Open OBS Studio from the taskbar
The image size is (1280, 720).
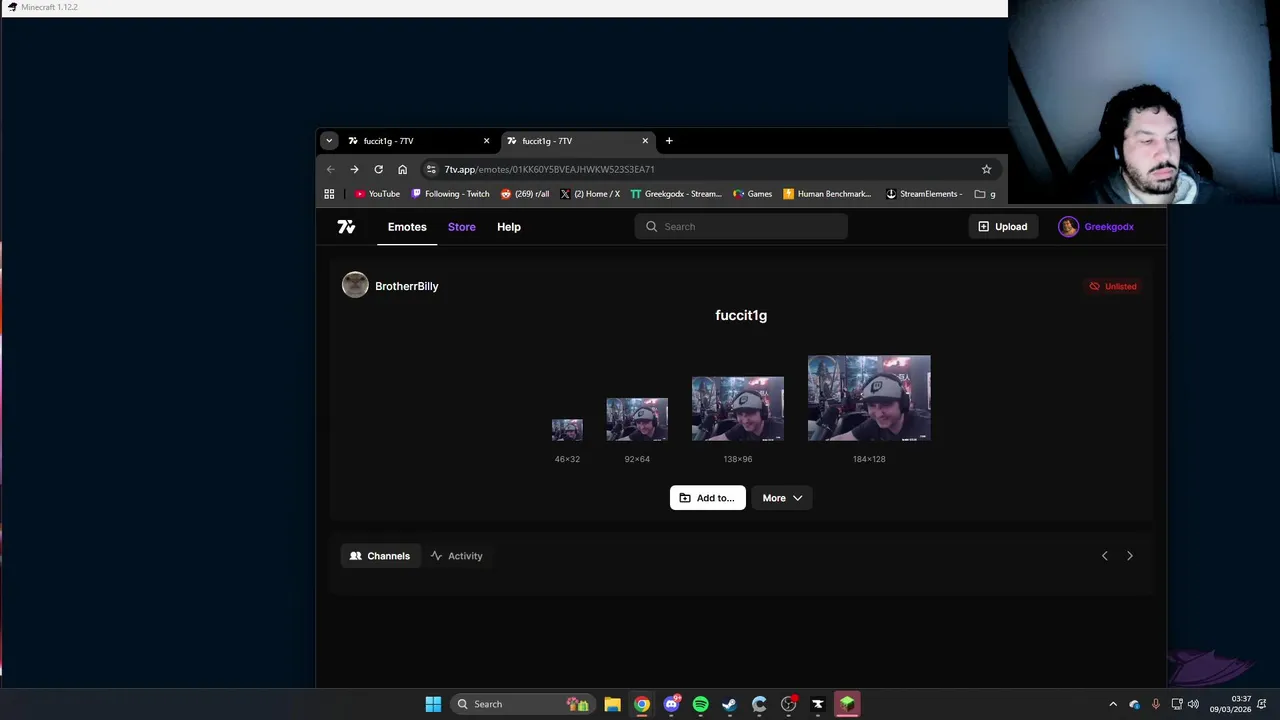point(788,704)
